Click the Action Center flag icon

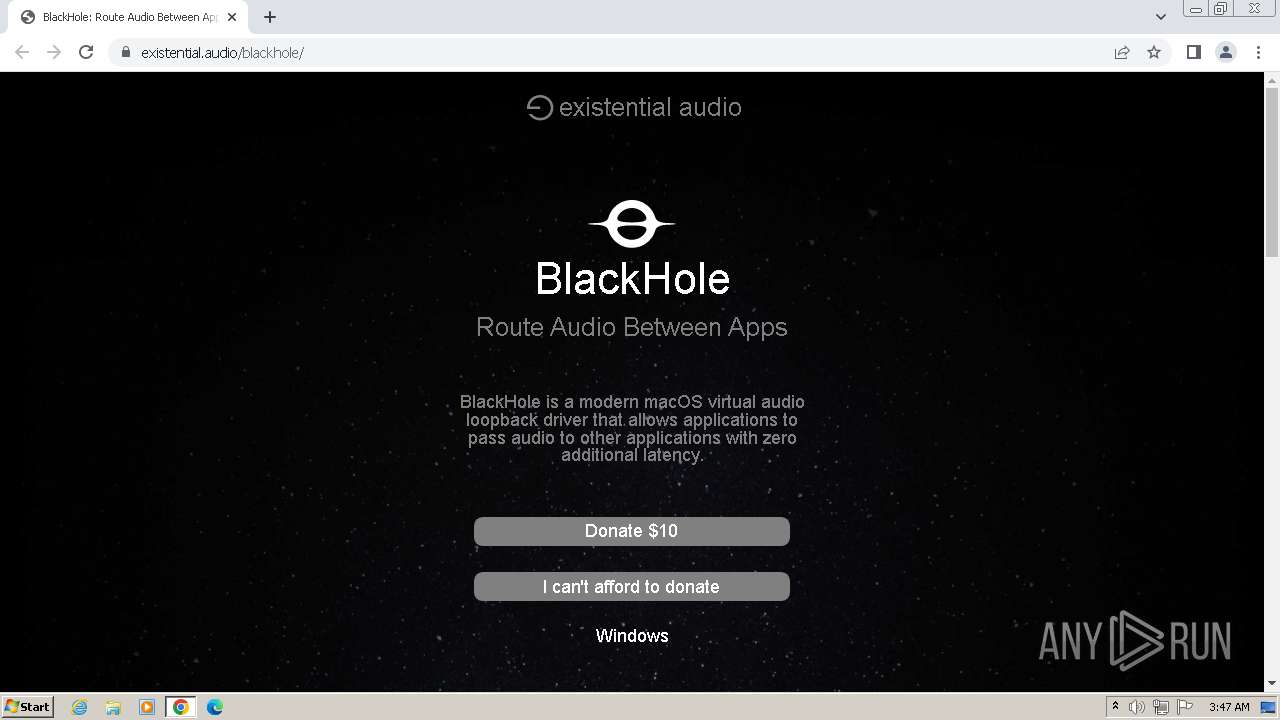[1185, 707]
